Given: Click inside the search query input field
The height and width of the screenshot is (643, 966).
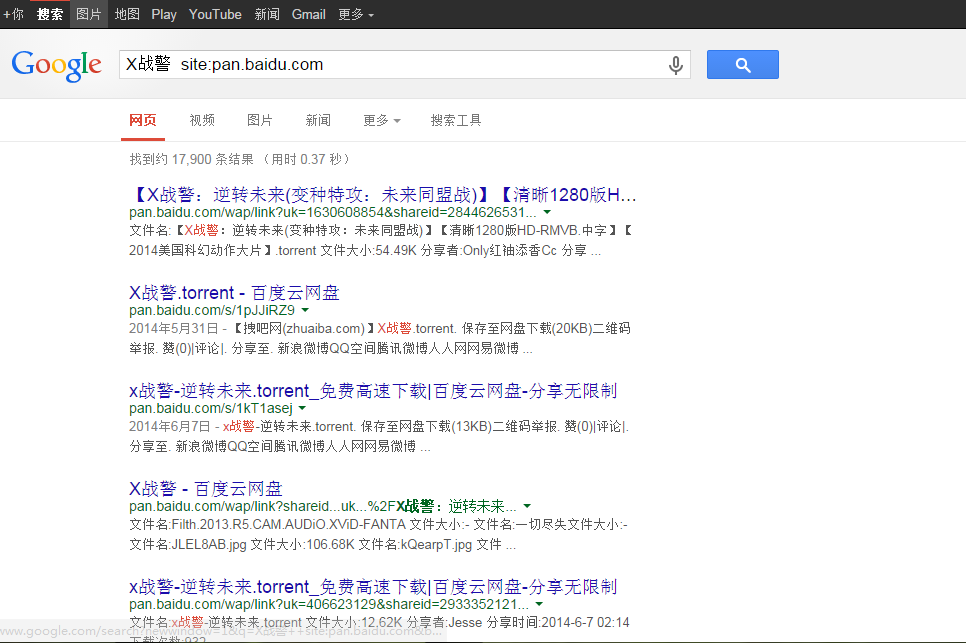Looking at the screenshot, I should pos(390,65).
